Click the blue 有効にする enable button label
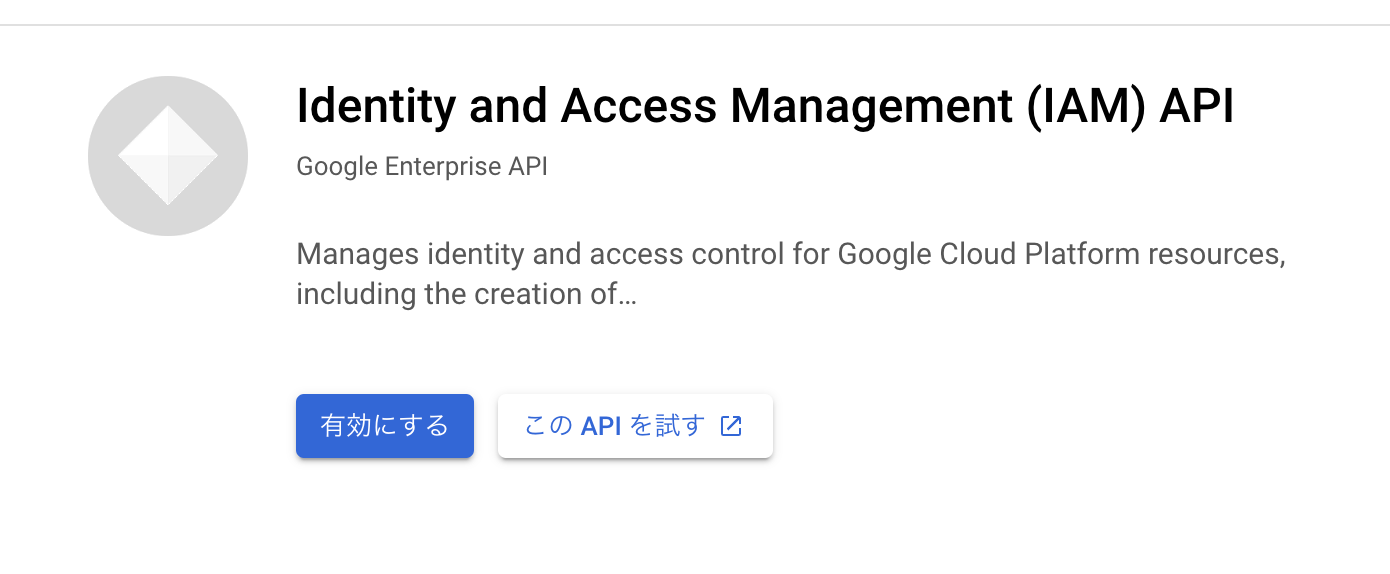The height and width of the screenshot is (574, 1390). [385, 426]
